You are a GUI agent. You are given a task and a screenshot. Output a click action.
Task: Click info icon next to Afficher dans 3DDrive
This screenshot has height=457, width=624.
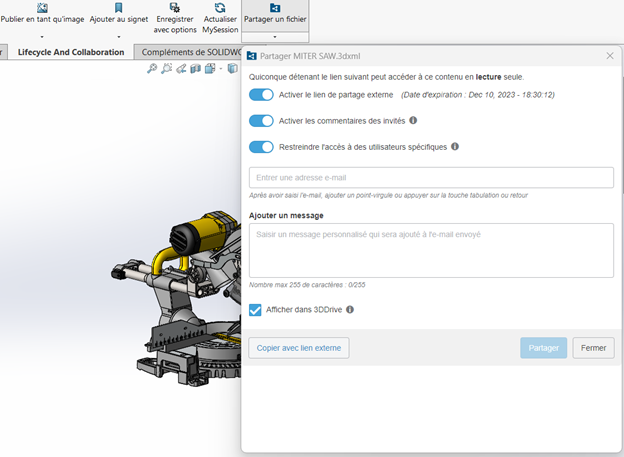[350, 309]
